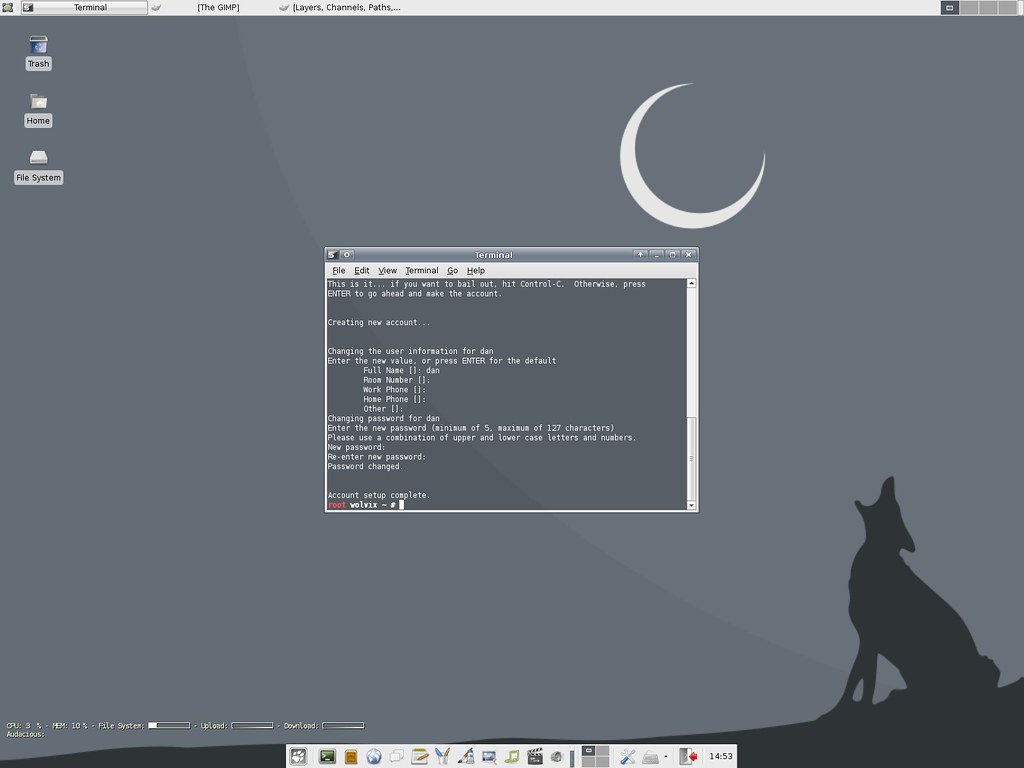This screenshot has width=1024, height=768.
Task: Open the speaker volume control
Action: tap(556, 756)
